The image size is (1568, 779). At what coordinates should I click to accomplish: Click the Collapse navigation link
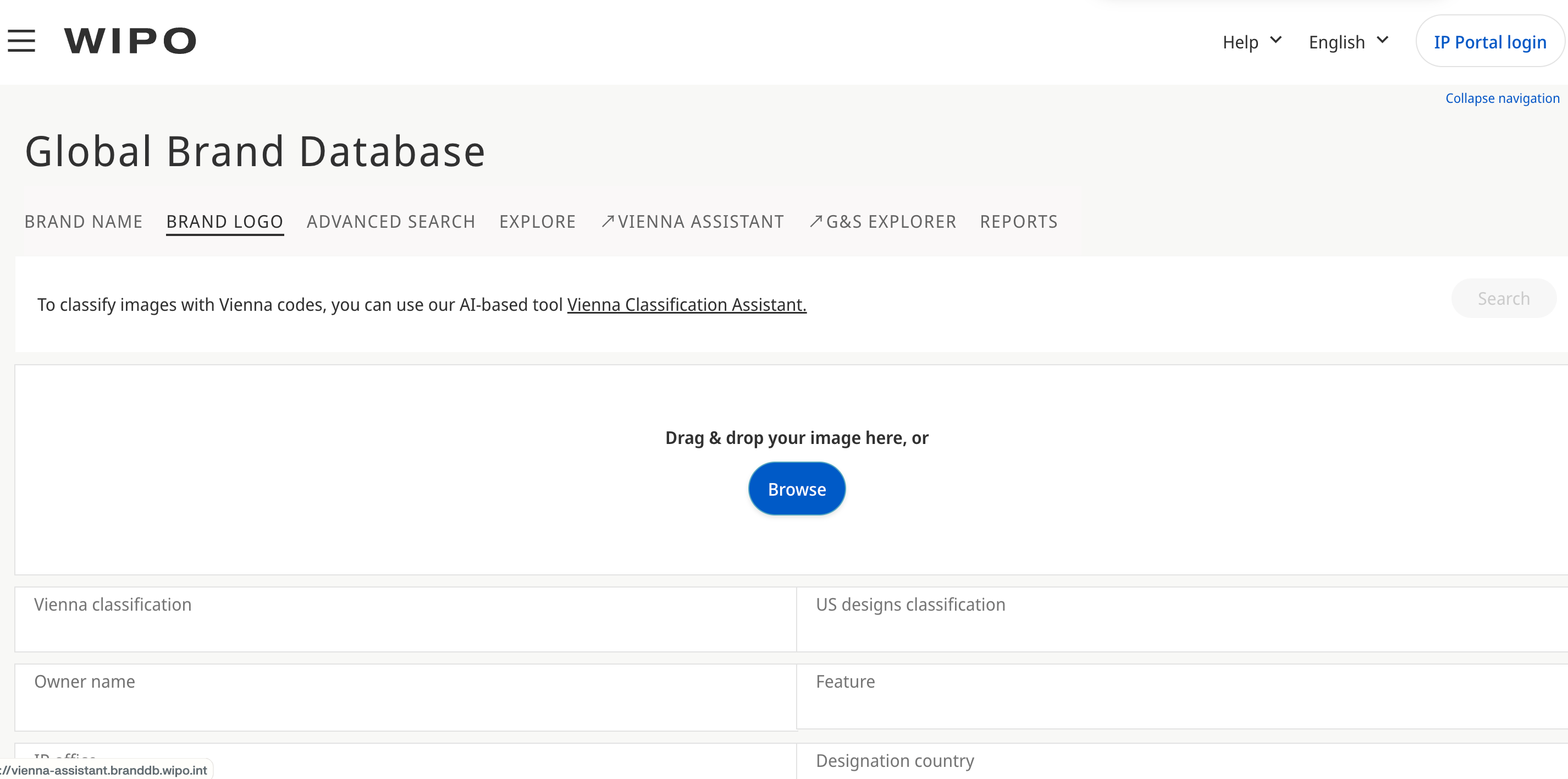(x=1502, y=98)
